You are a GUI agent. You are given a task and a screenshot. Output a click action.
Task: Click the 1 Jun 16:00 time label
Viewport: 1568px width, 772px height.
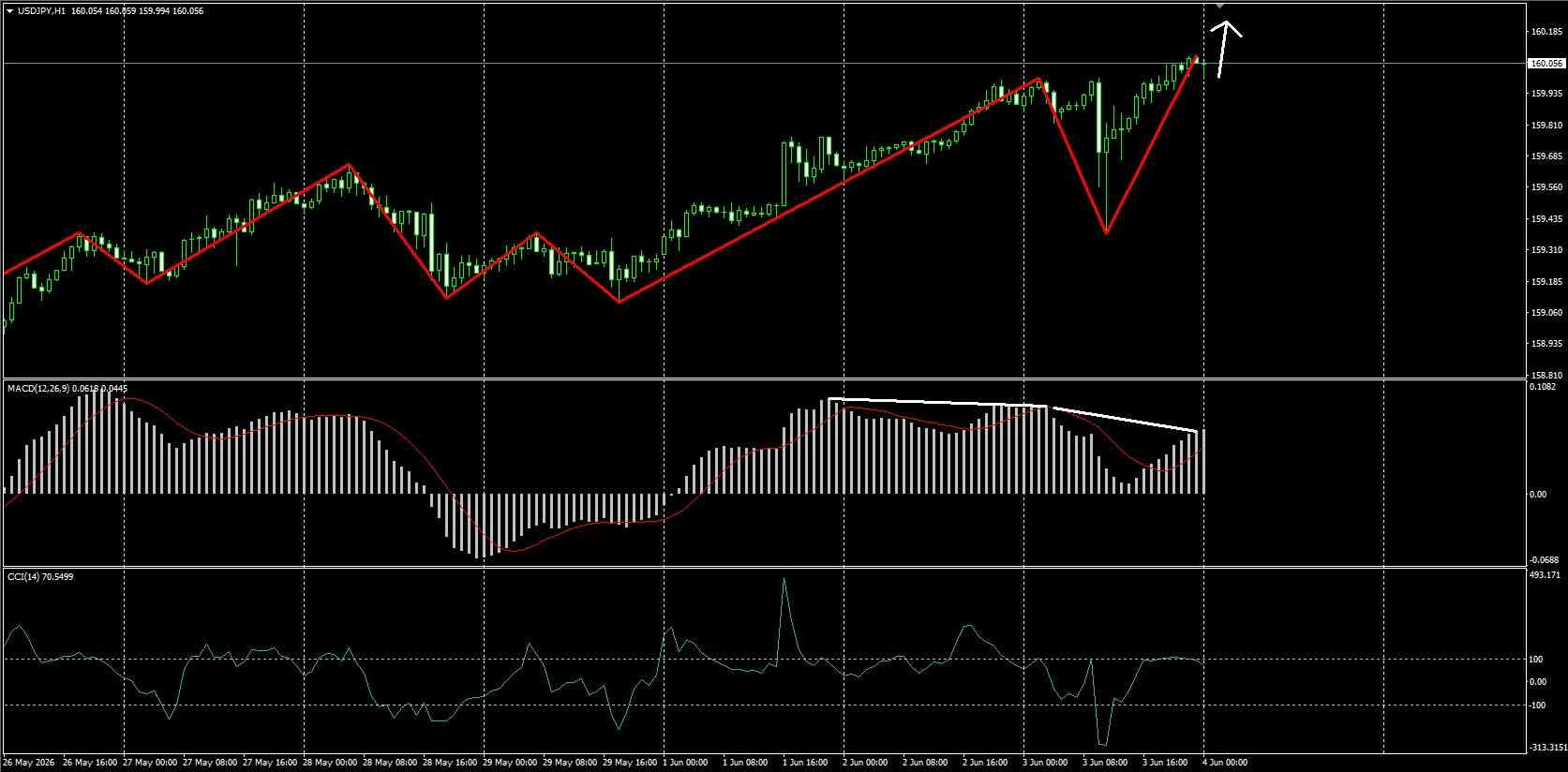point(807,763)
